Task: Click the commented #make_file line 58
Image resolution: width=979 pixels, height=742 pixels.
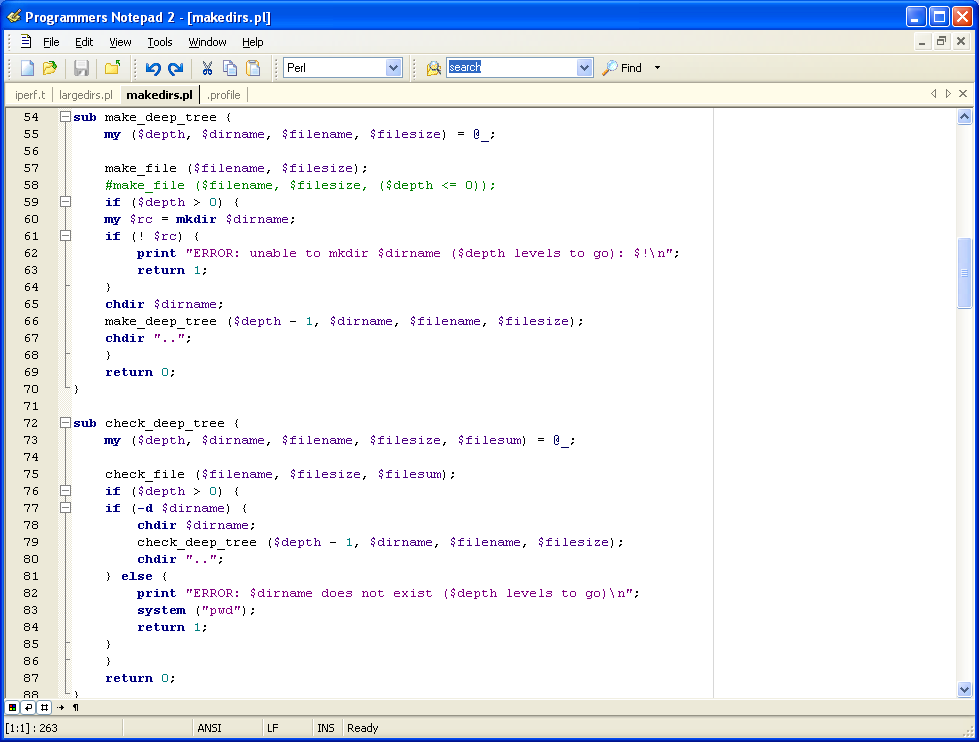Action: [x=300, y=185]
